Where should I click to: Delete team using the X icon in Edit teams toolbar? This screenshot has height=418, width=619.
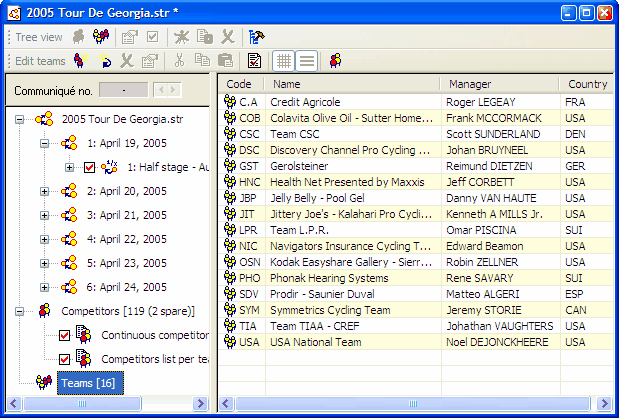127,61
